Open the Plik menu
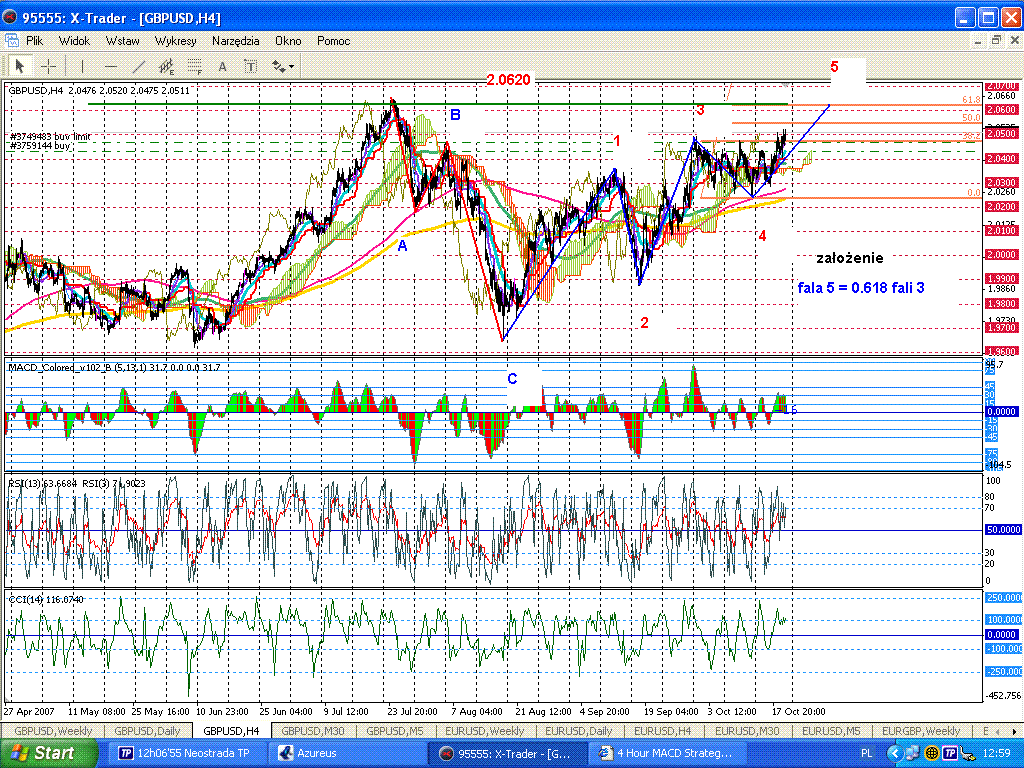 (35, 40)
